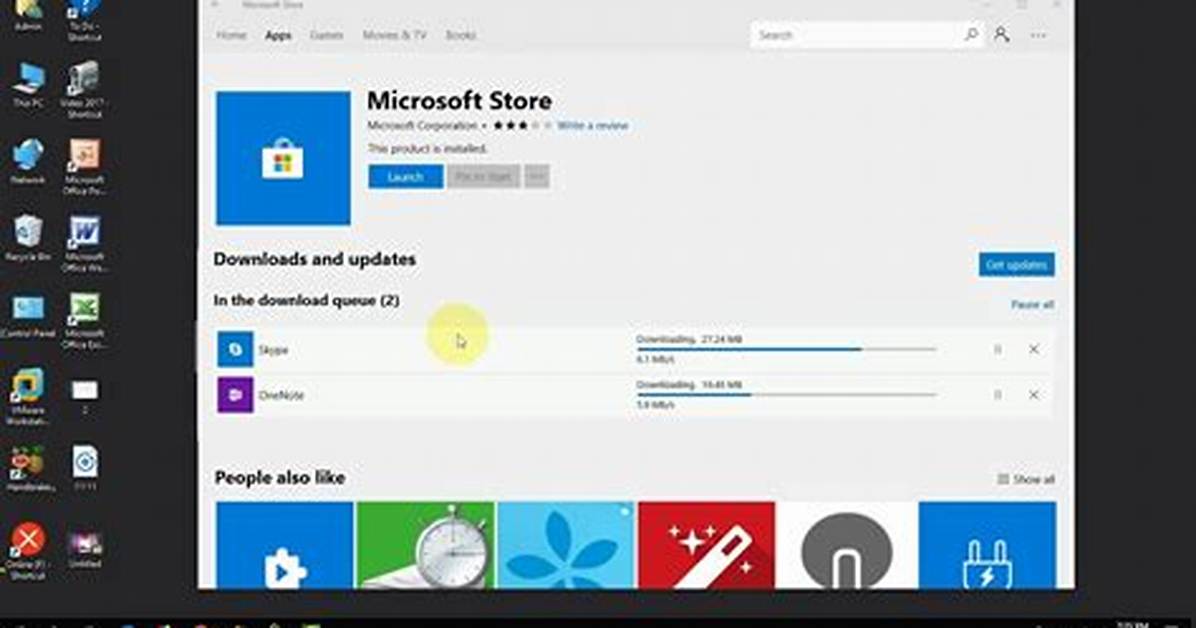The height and width of the screenshot is (628, 1196).
Task: Pause the Skype download
Action: [x=997, y=349]
